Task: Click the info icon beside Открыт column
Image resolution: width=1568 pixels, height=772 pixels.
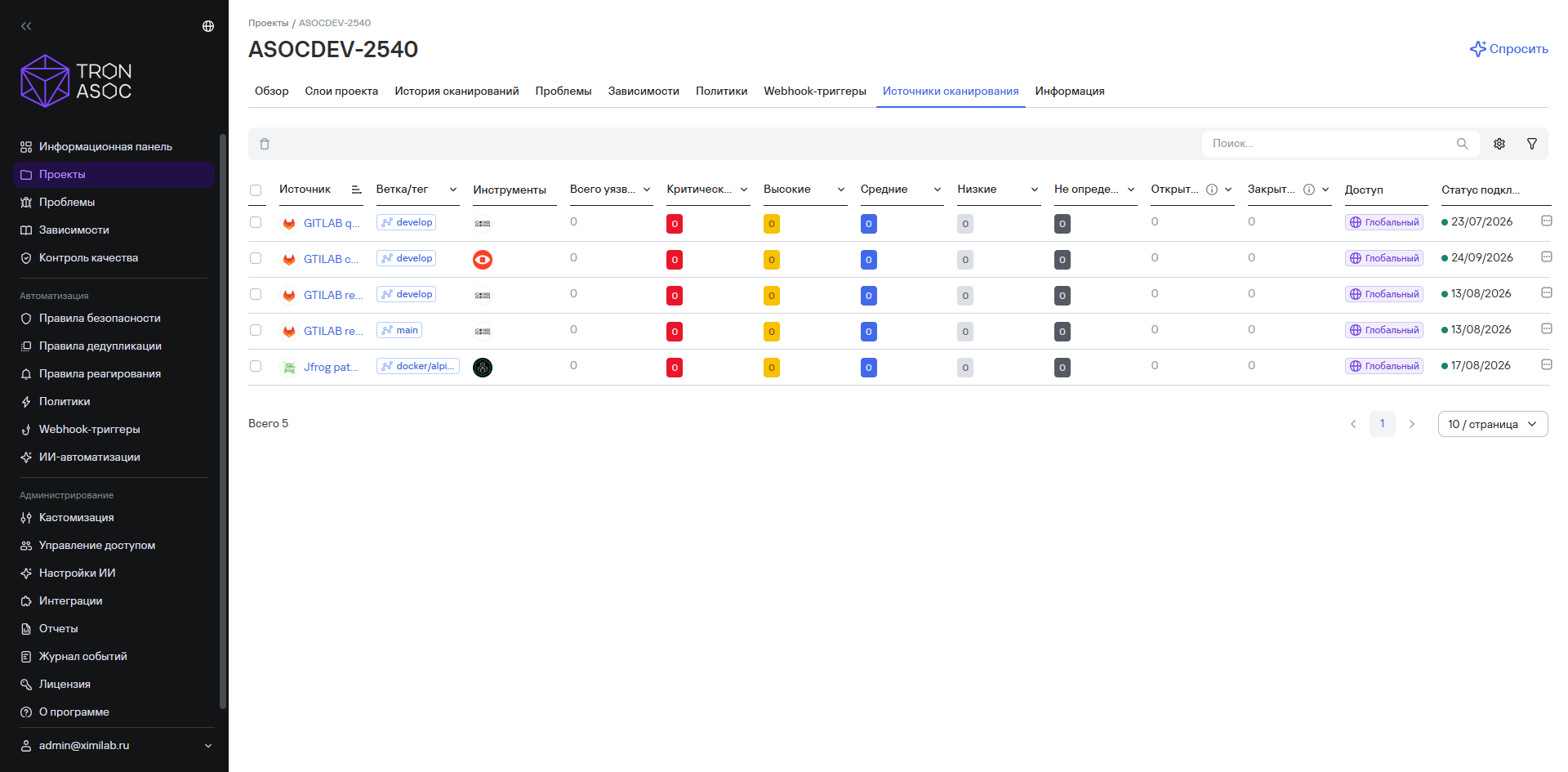Action: click(x=1212, y=190)
